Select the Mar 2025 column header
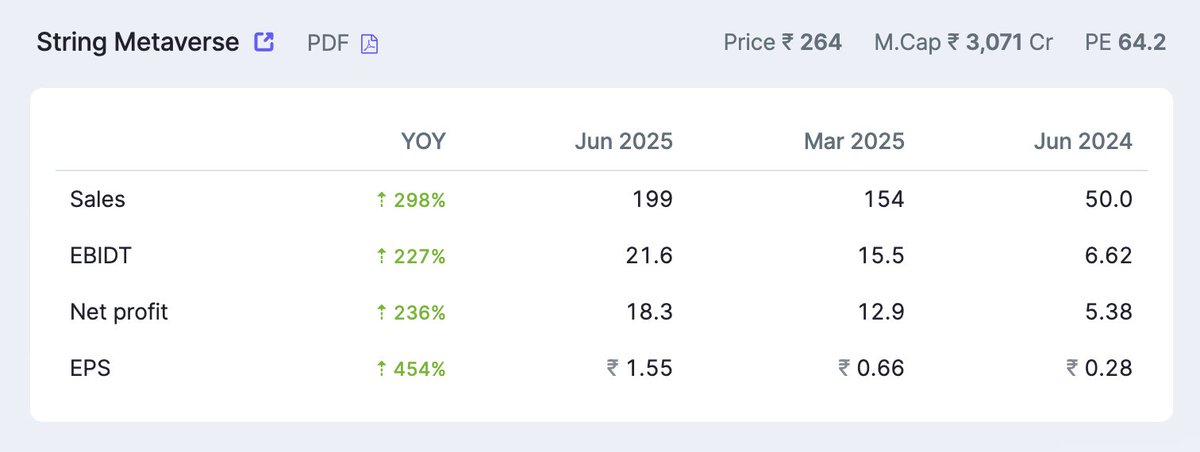Viewport: 1200px width, 452px height. tap(853, 141)
